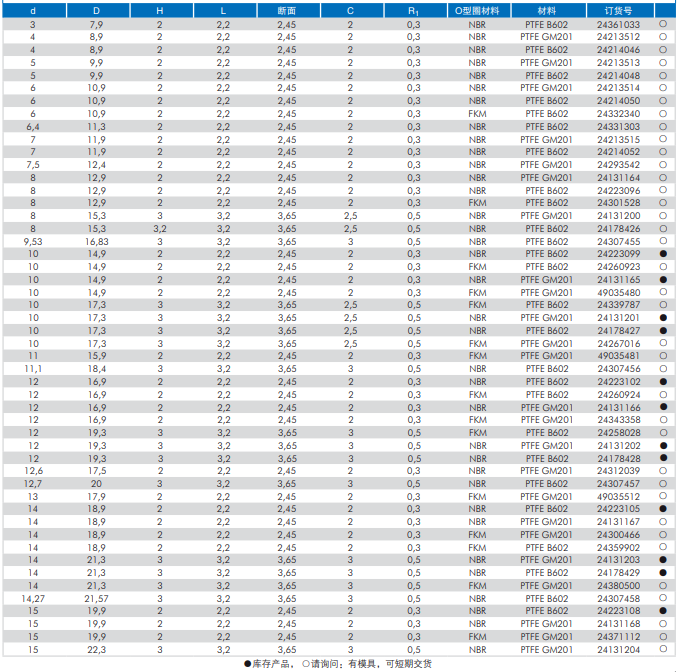The image size is (685, 672).
Task: Select the filled stock marker for order 24131201
Action: [x=663, y=318]
